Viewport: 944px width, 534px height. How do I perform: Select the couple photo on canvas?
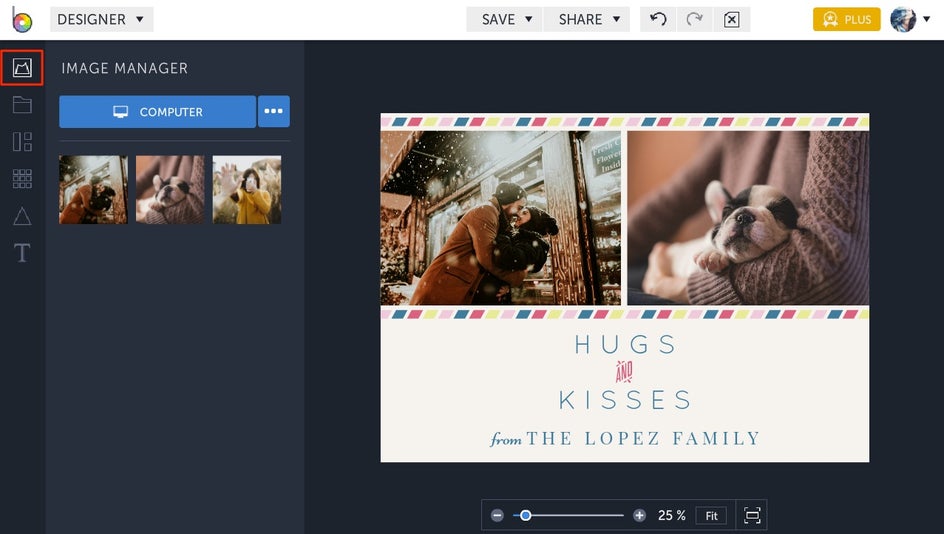point(500,218)
